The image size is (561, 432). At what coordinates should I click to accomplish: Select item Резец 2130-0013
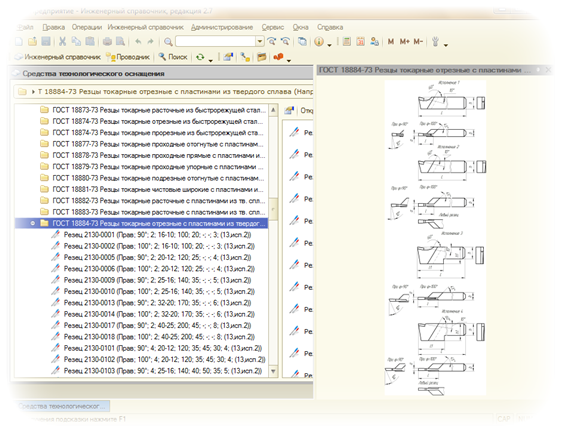[151, 303]
